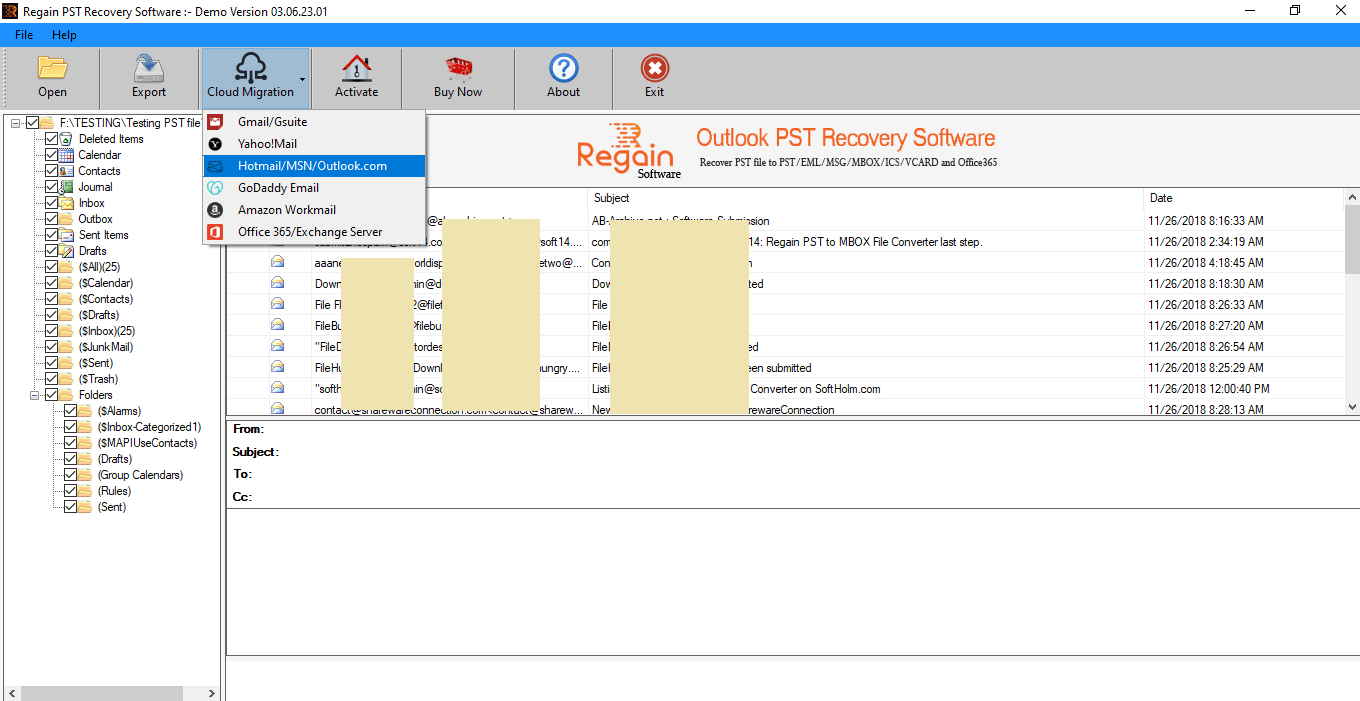Click the GoDaddy Email icon
Screen dimensions: 1360x701
215,188
